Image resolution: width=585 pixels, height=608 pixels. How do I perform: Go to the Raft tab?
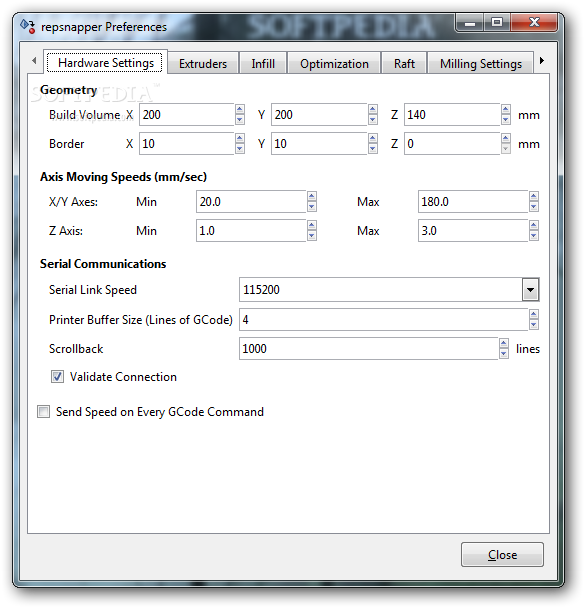click(x=404, y=63)
